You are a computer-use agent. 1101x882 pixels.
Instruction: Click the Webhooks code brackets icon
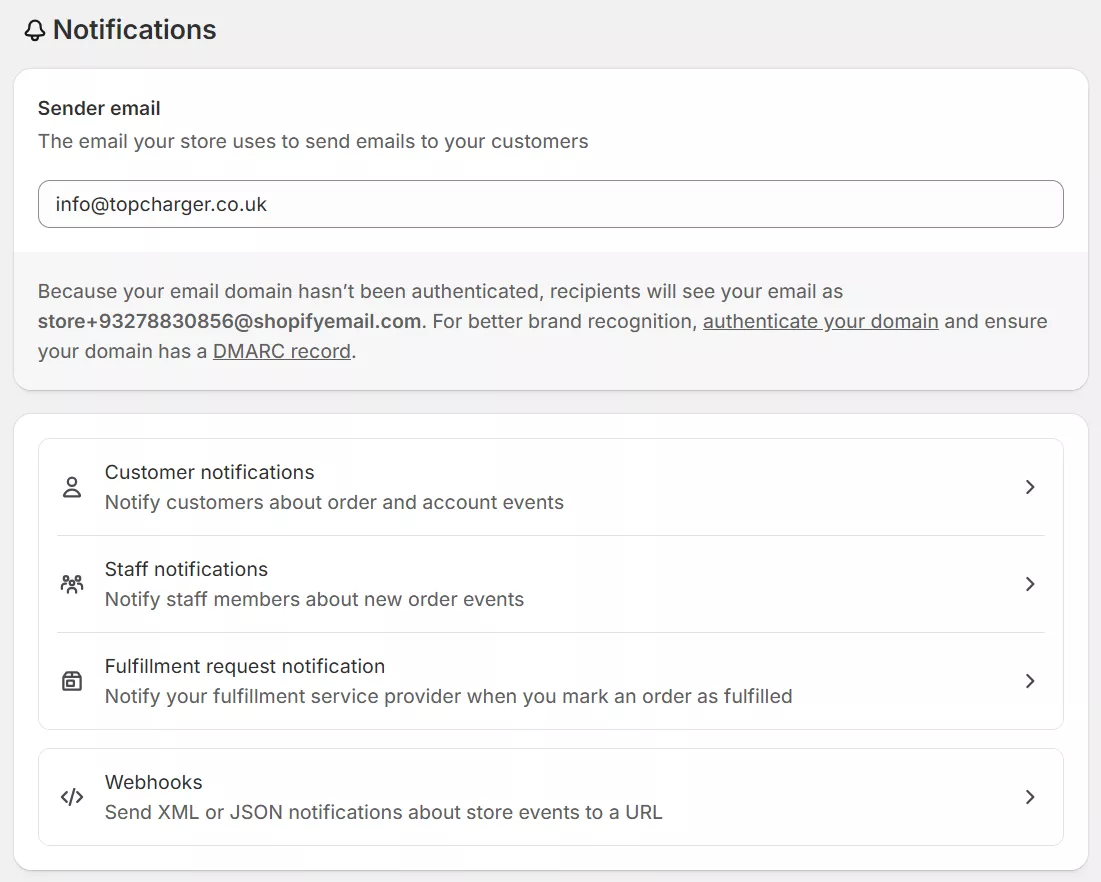(72, 798)
